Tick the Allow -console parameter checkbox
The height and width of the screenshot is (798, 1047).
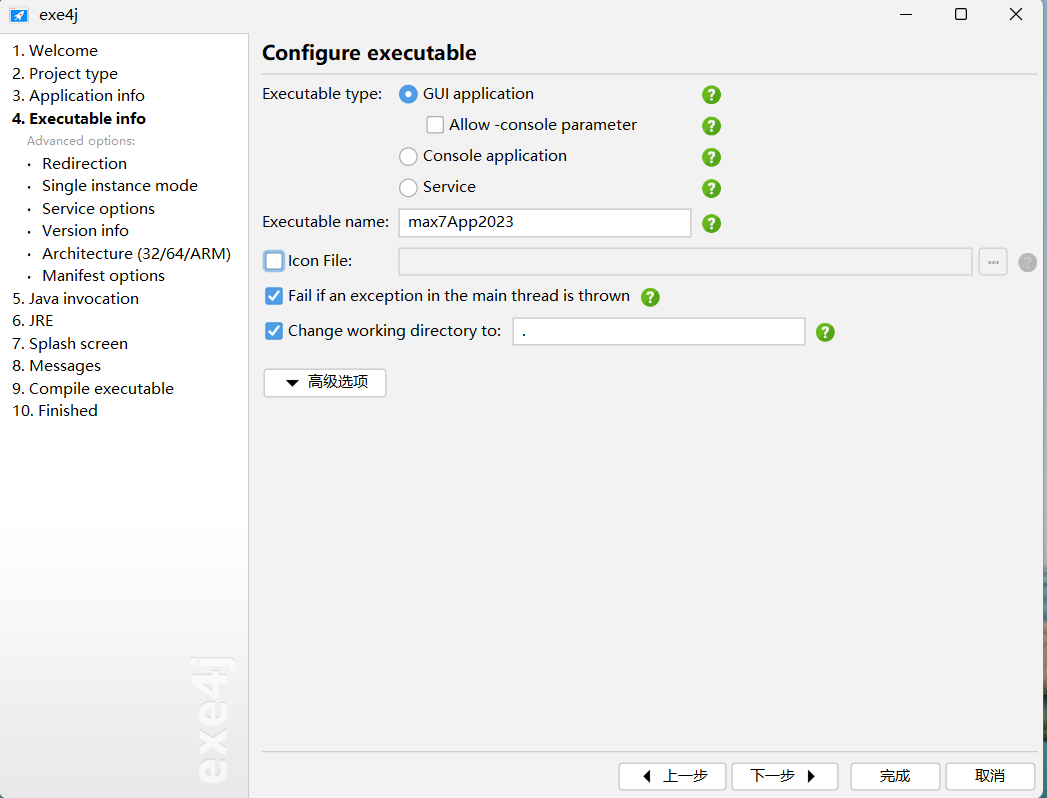click(x=435, y=125)
